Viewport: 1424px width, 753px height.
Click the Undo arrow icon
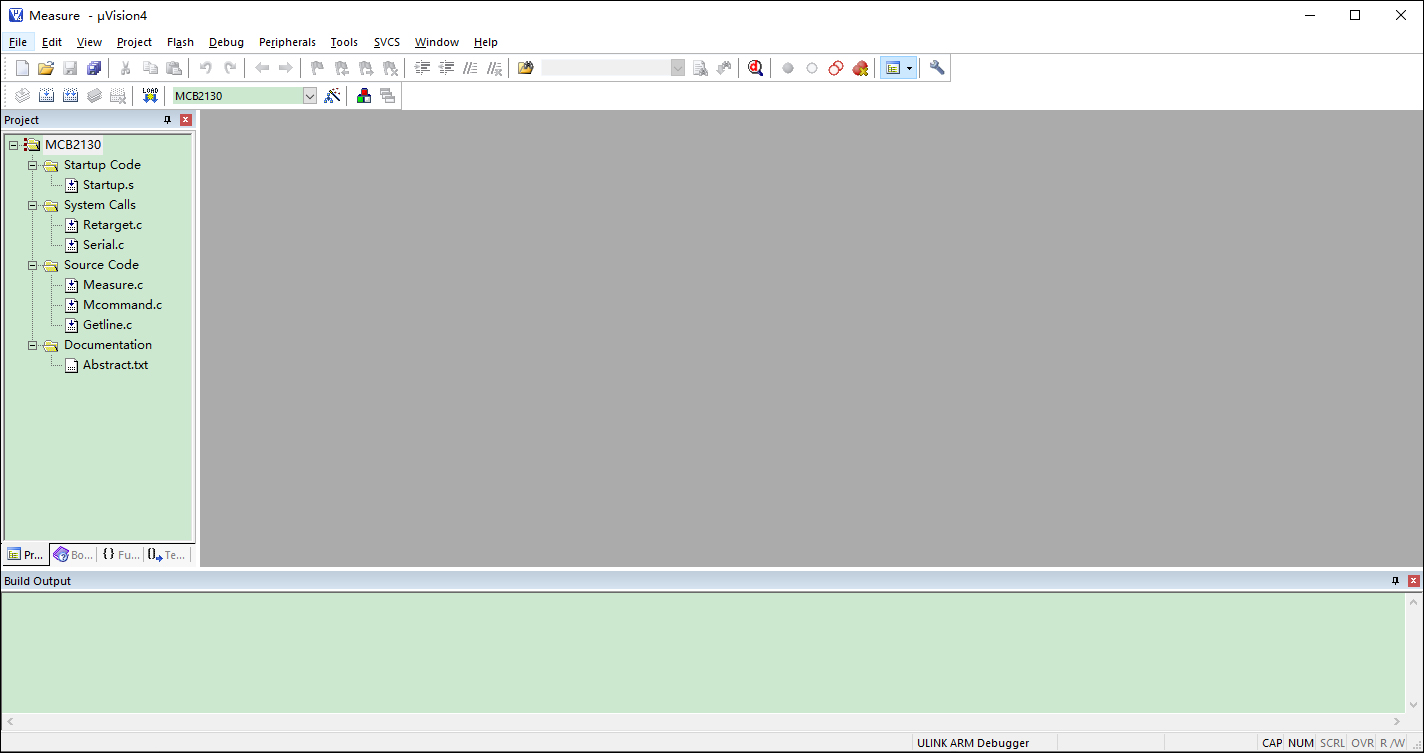tap(206, 68)
